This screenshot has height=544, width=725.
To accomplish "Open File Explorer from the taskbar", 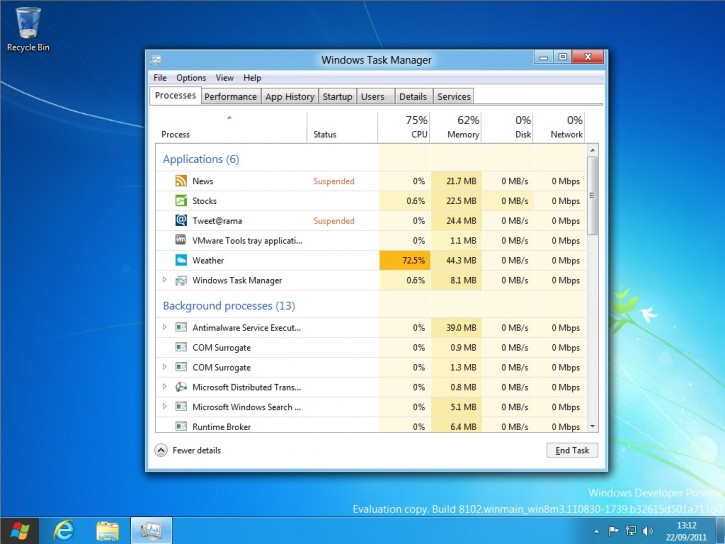I will pyautogui.click(x=108, y=530).
